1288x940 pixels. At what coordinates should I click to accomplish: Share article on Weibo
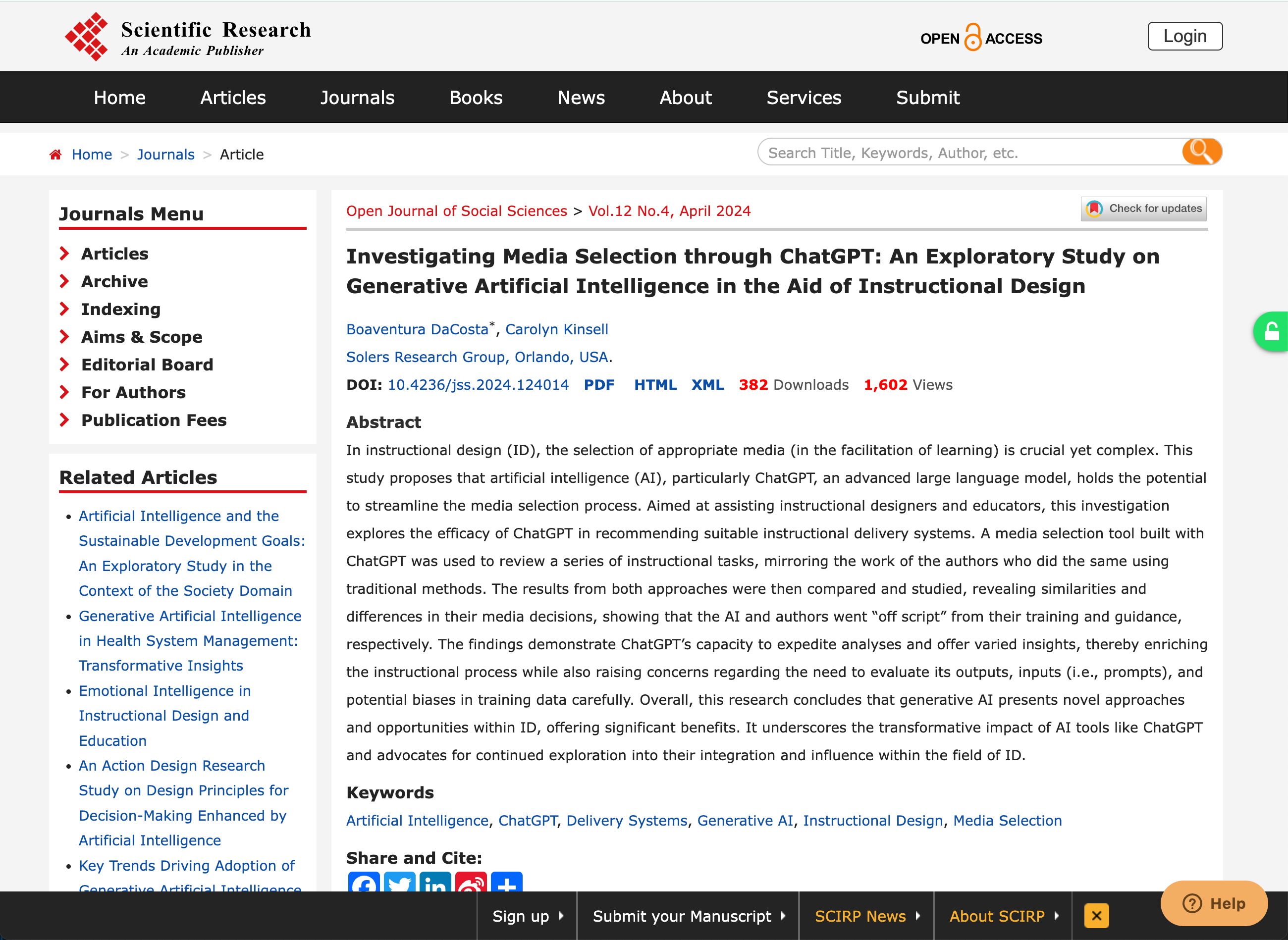471,882
